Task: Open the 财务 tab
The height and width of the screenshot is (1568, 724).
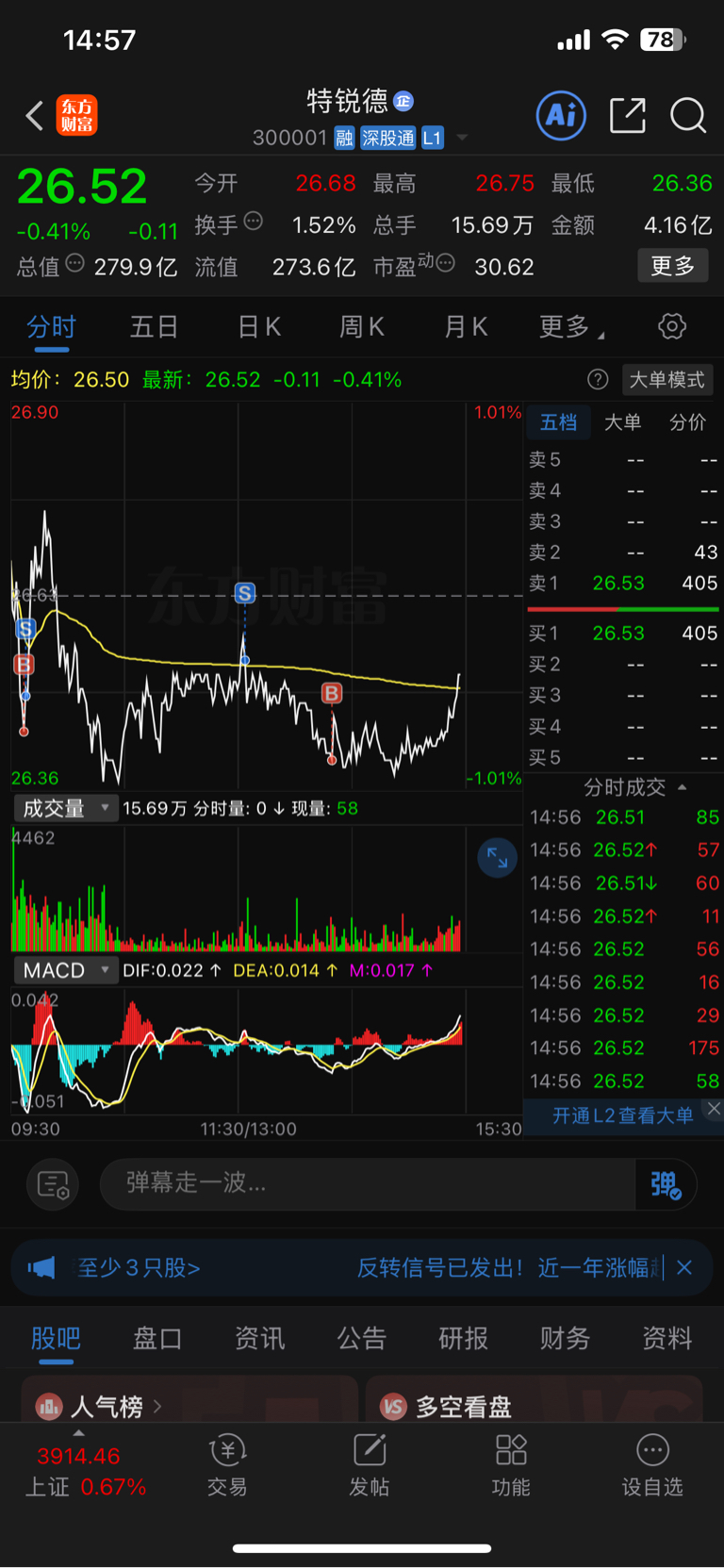Action: [565, 1338]
